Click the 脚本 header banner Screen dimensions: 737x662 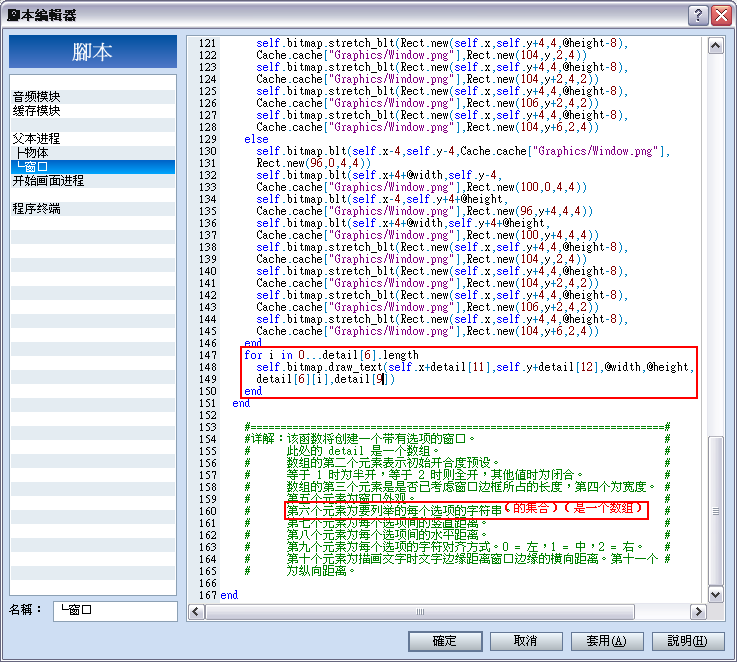[x=93, y=52]
